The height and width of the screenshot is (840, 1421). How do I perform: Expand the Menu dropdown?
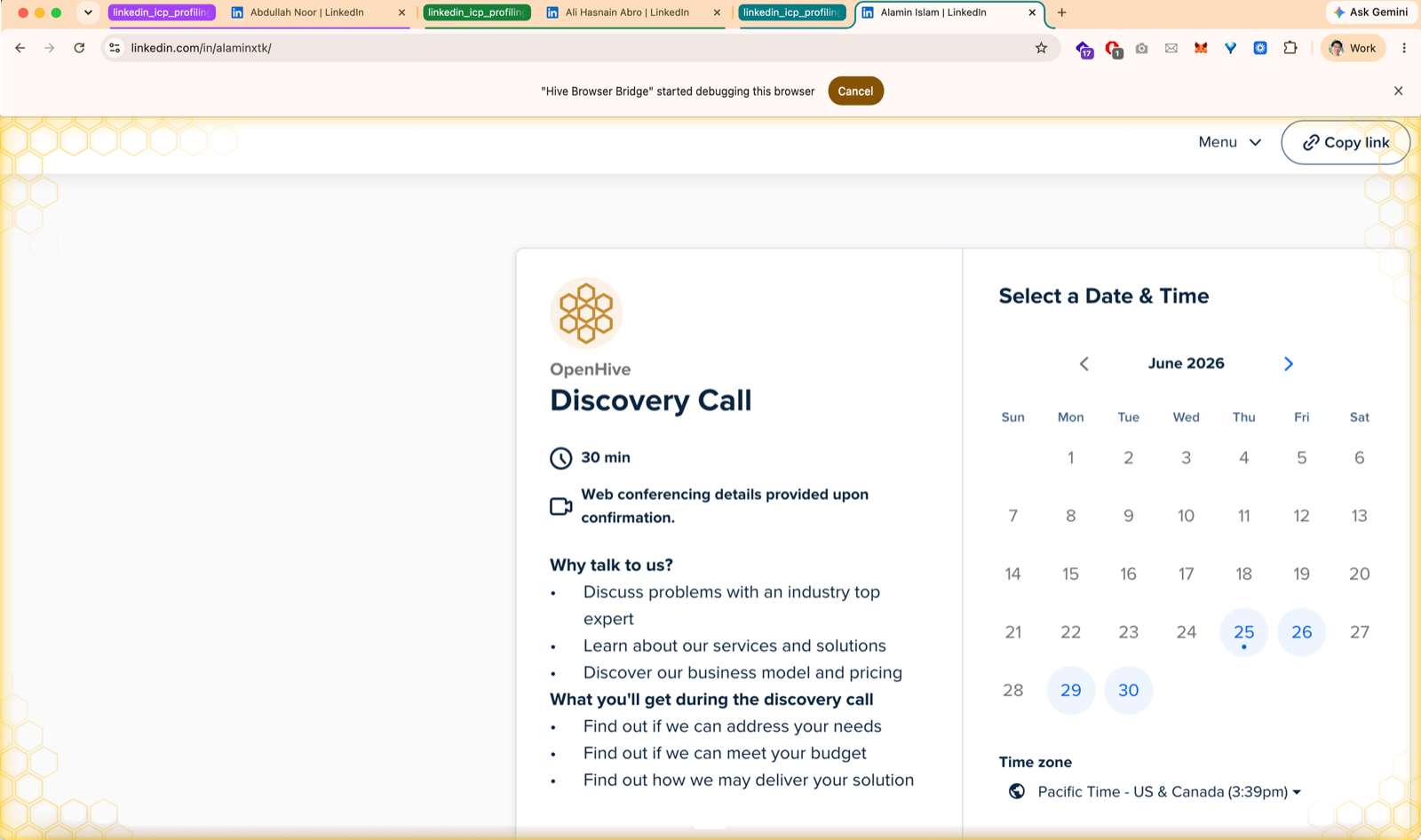pyautogui.click(x=1230, y=142)
